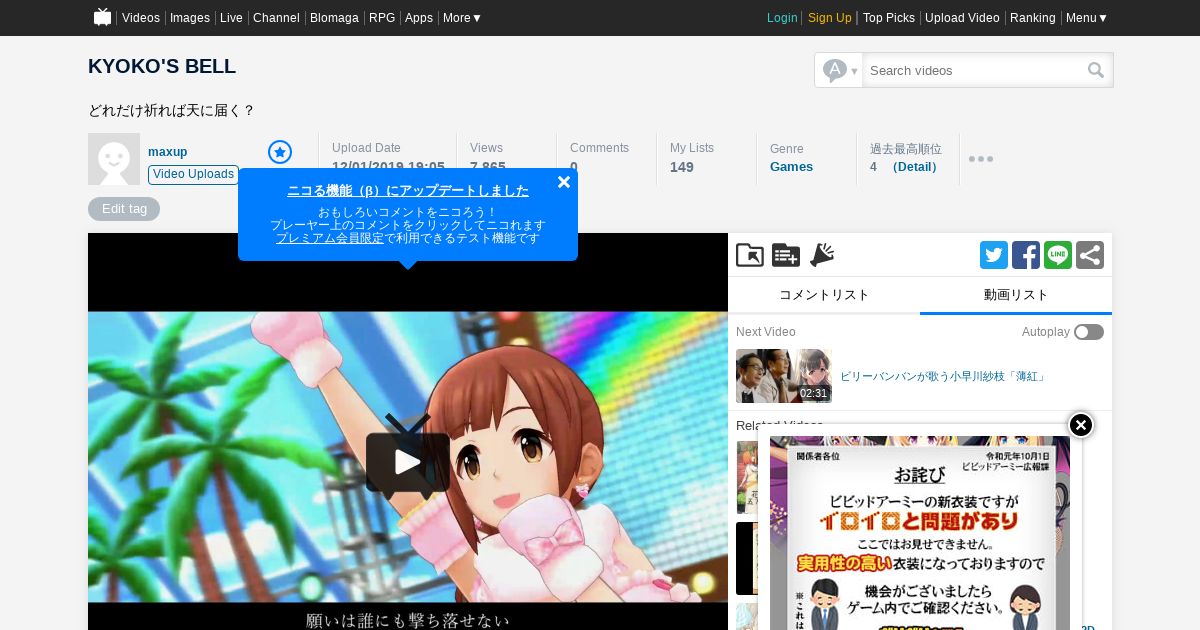Open the generic share icon
The height and width of the screenshot is (630, 1200).
tap(1090, 255)
